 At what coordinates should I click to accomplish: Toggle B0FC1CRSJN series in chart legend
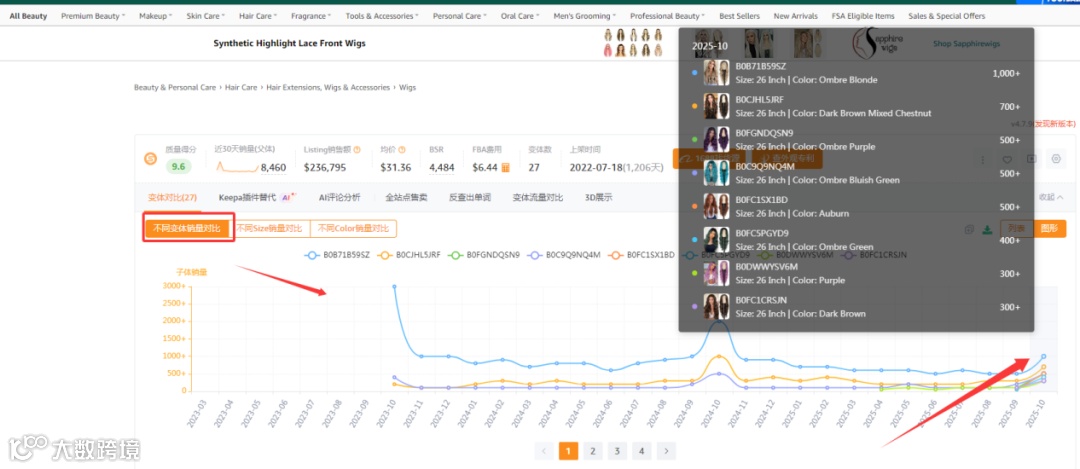[873, 255]
